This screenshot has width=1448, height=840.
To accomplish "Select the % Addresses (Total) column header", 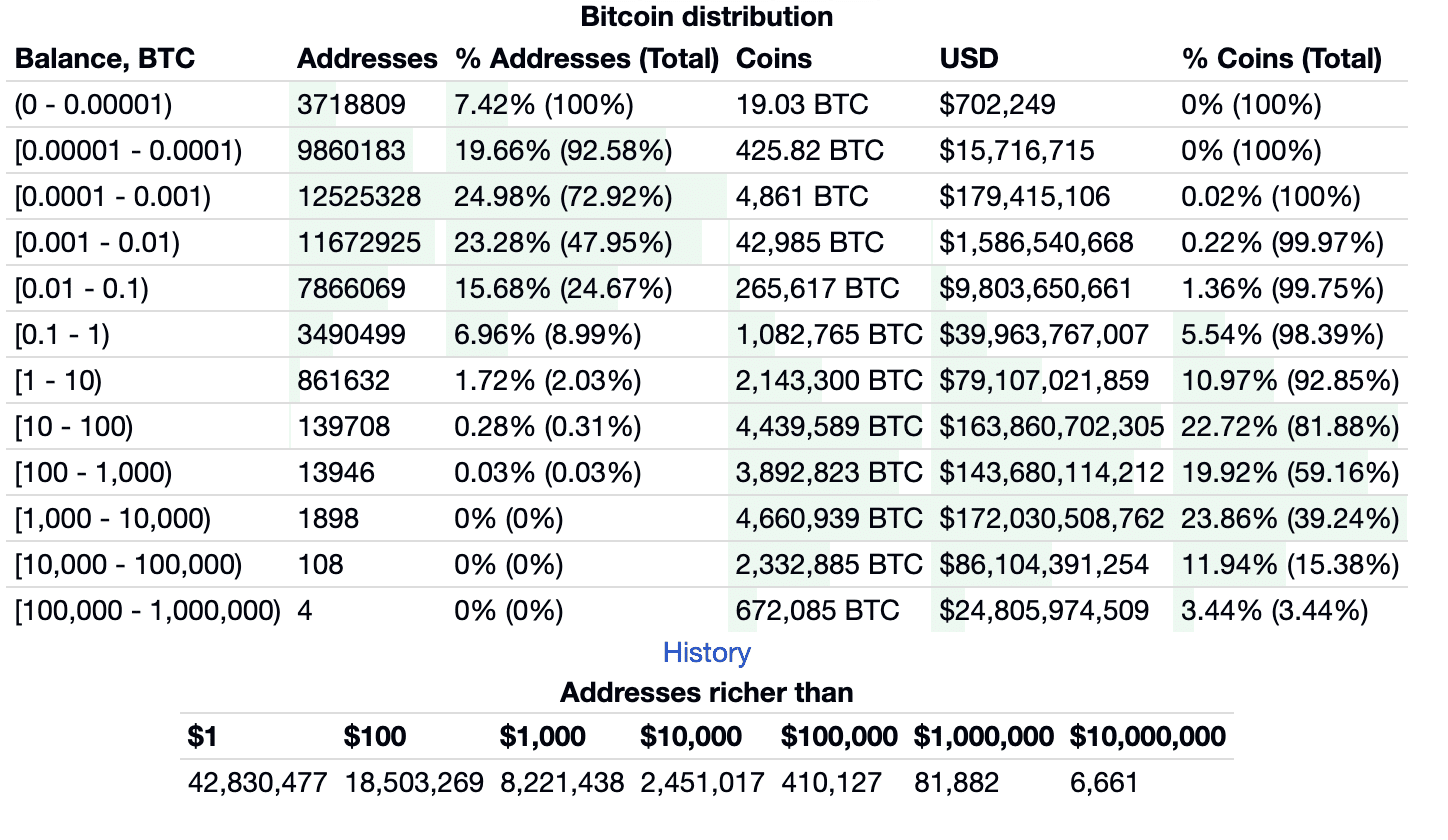I will (587, 59).
